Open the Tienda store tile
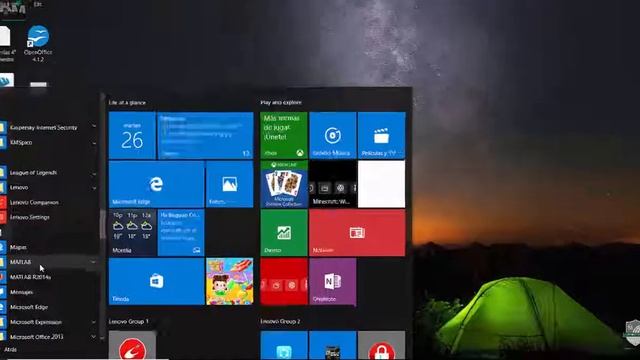 pyautogui.click(x=156, y=281)
